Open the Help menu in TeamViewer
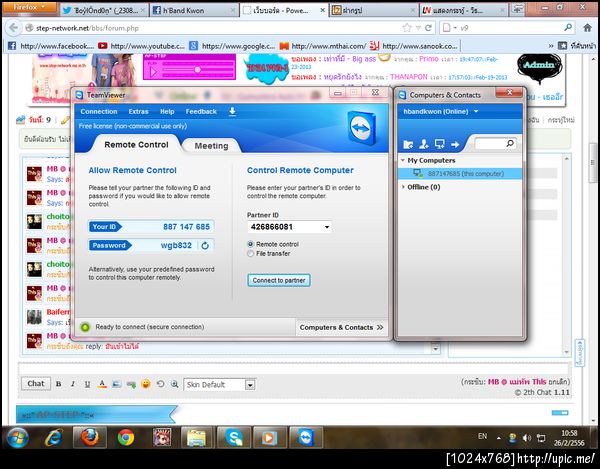Screen dimensions: 600x469 coord(167,112)
